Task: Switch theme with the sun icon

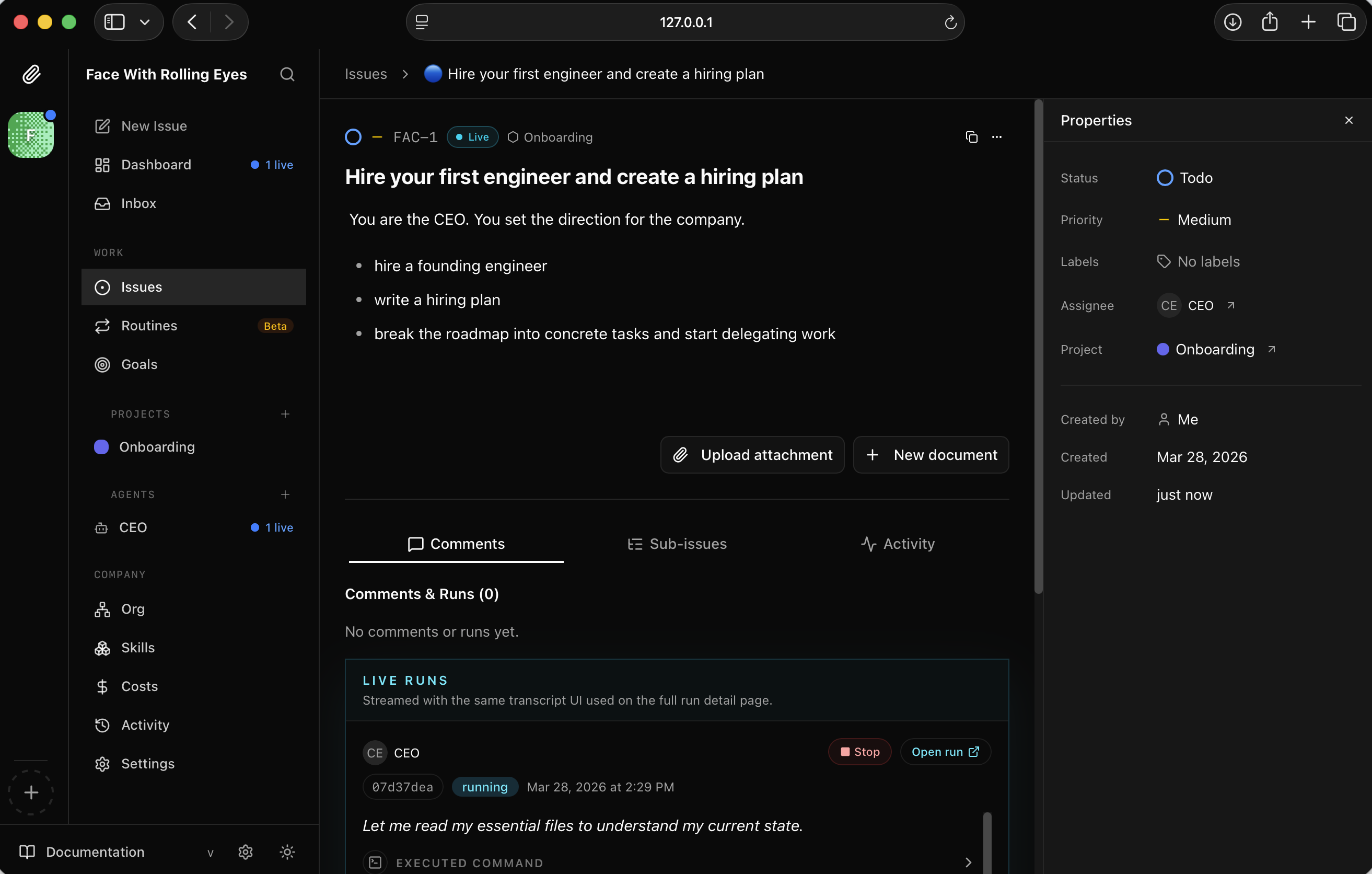Action: click(x=287, y=852)
